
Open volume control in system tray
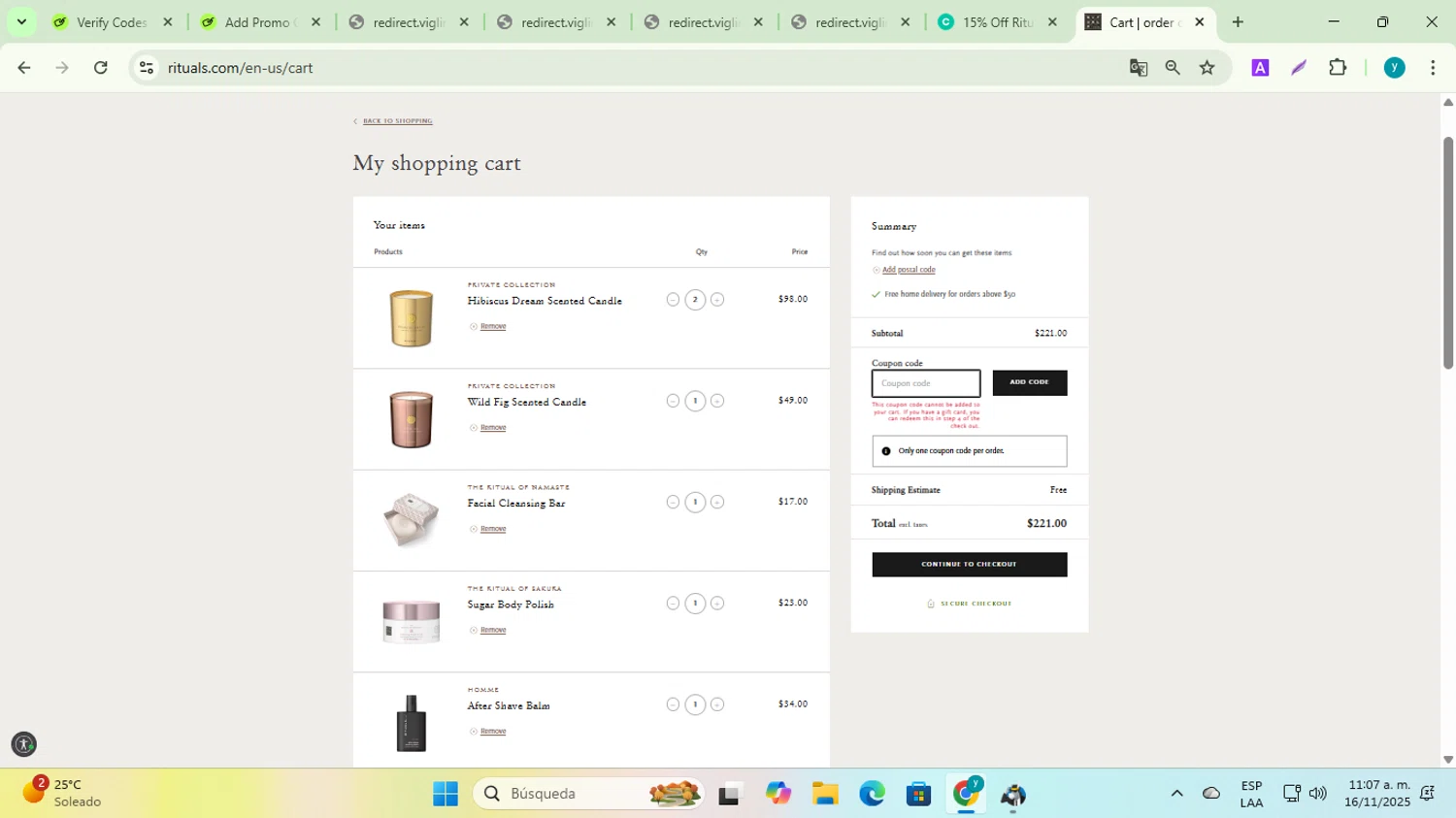pyautogui.click(x=1317, y=794)
